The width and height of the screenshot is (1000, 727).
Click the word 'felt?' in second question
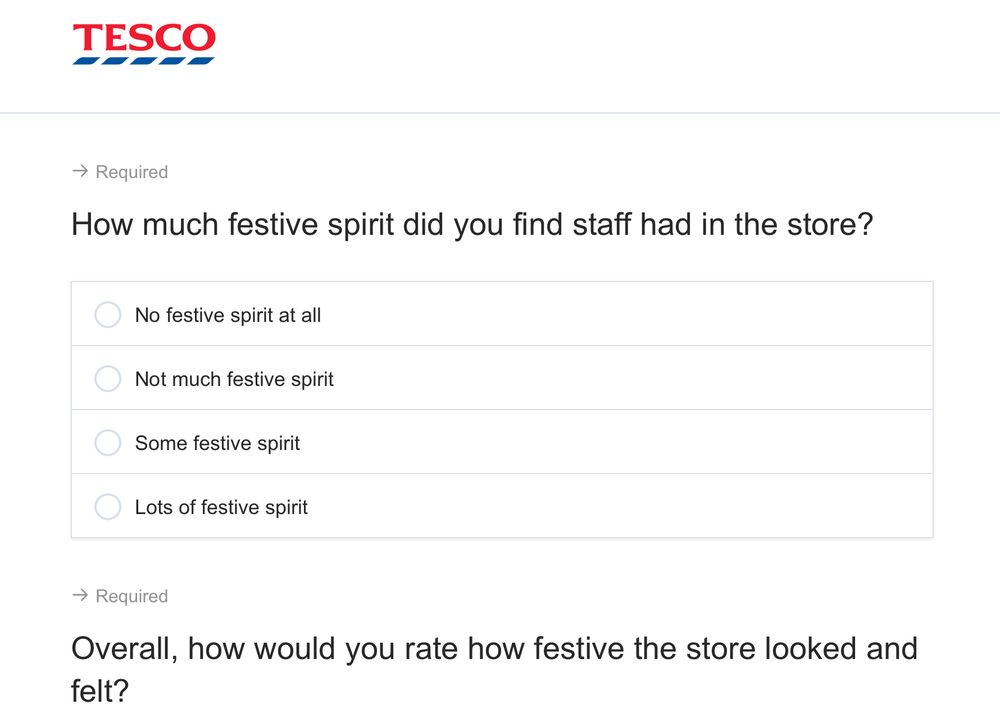point(100,691)
